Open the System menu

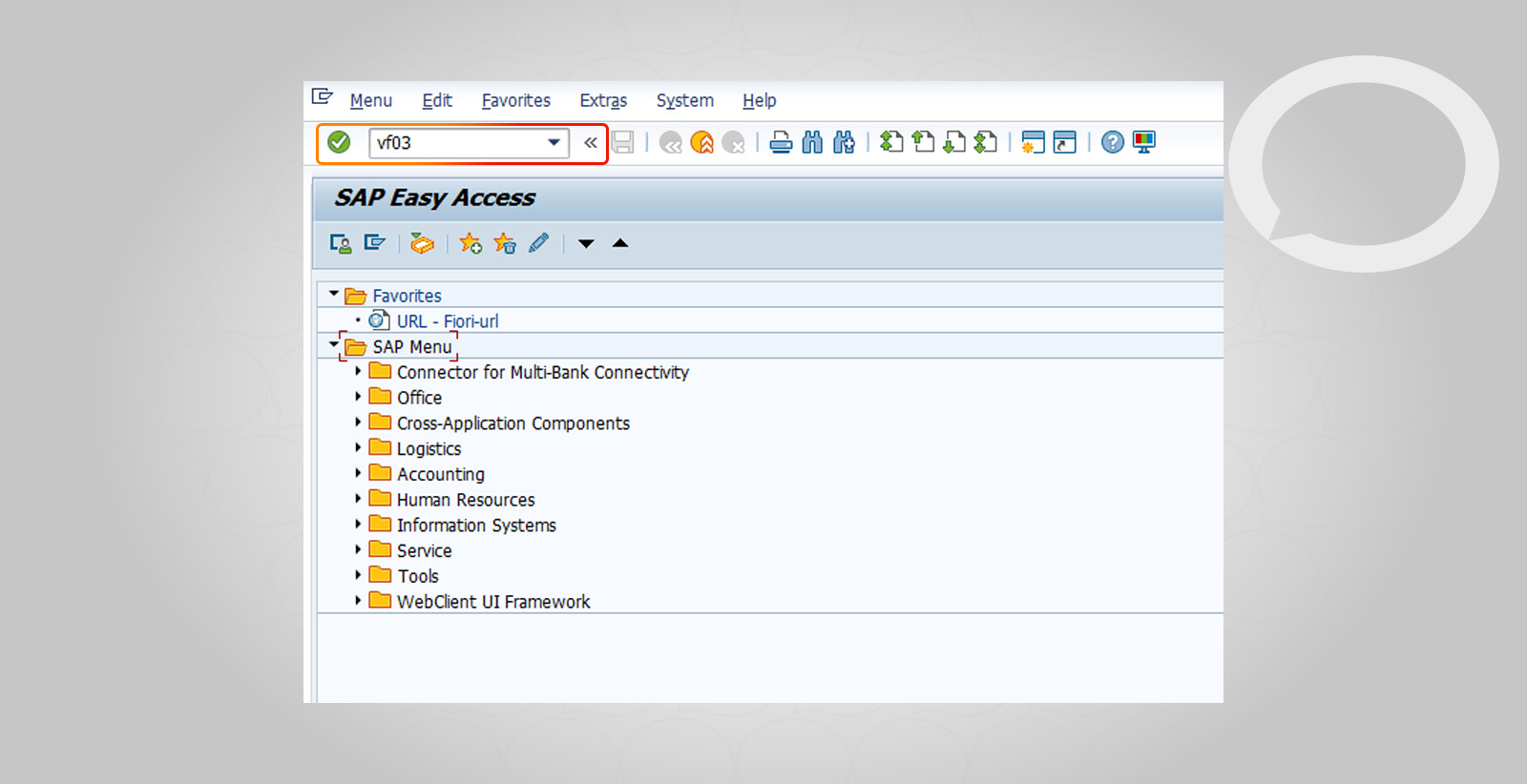(685, 100)
